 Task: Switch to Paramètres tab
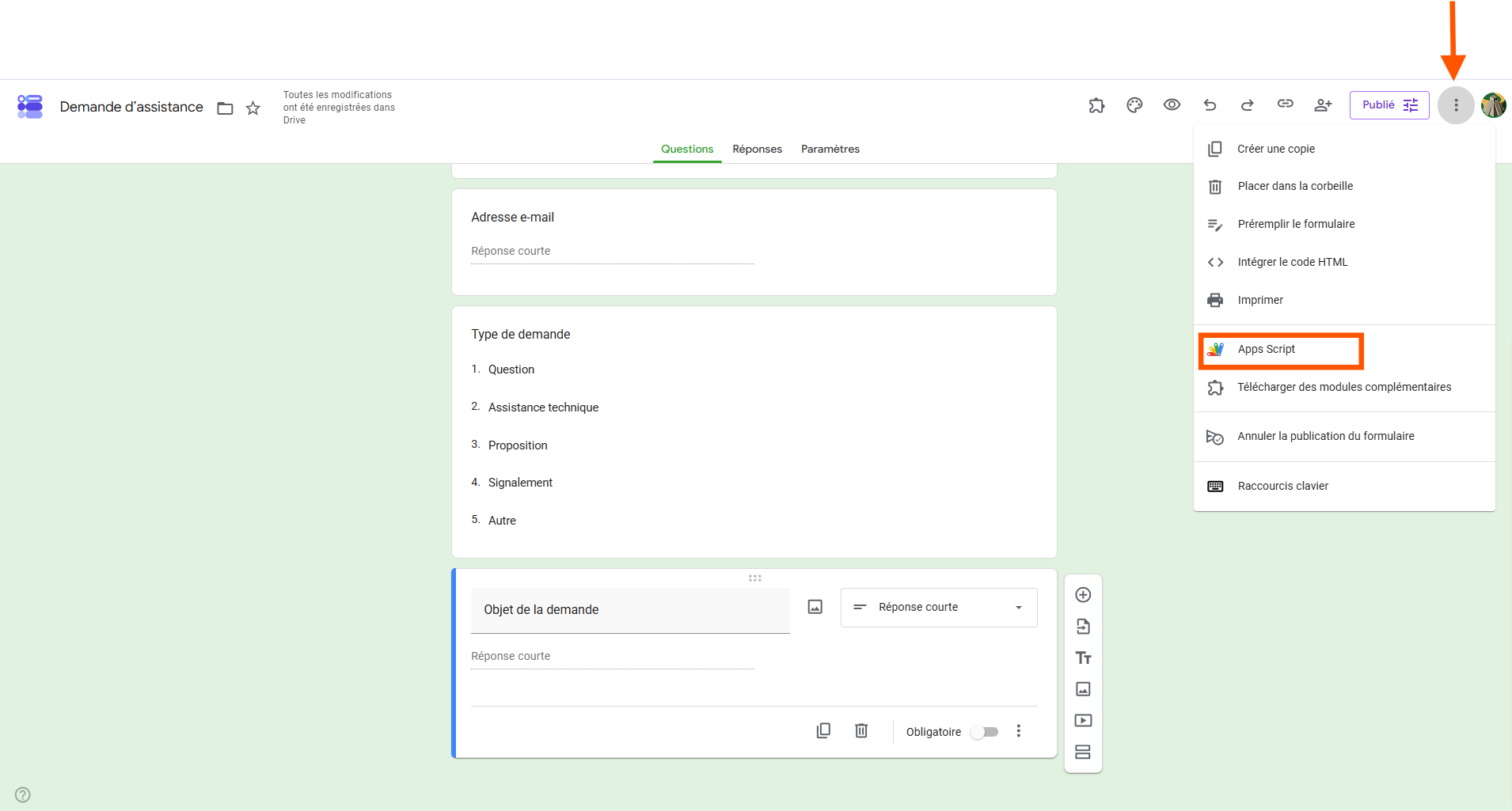pos(830,149)
